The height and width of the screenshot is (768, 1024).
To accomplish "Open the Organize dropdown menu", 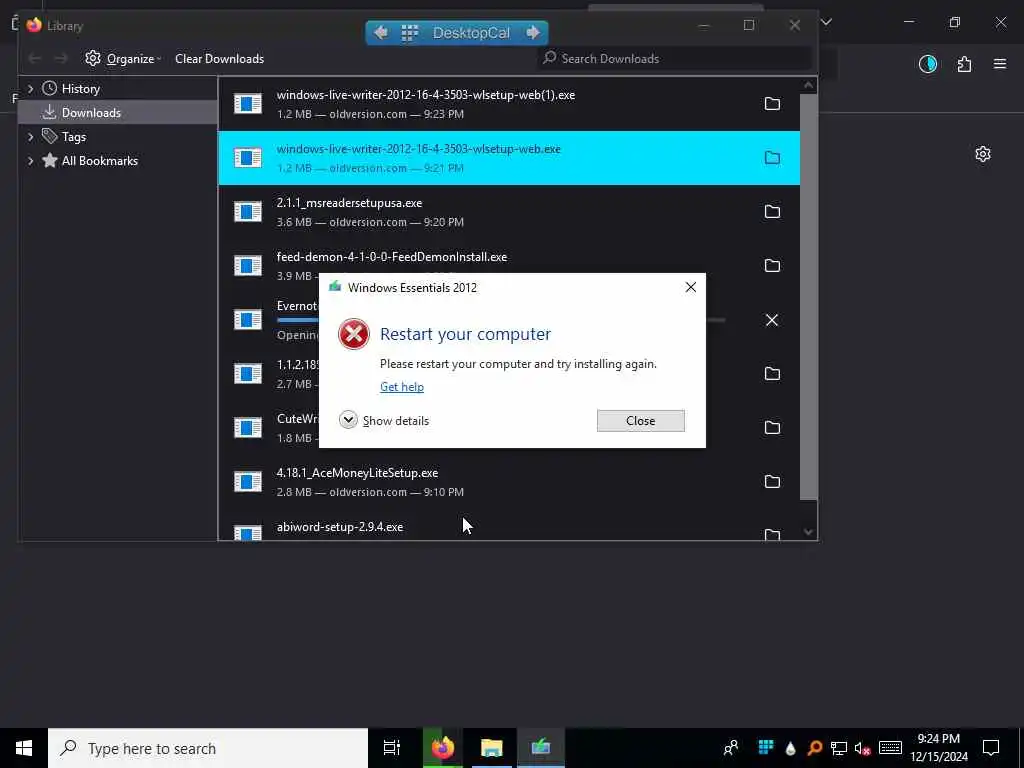I will (x=124, y=58).
